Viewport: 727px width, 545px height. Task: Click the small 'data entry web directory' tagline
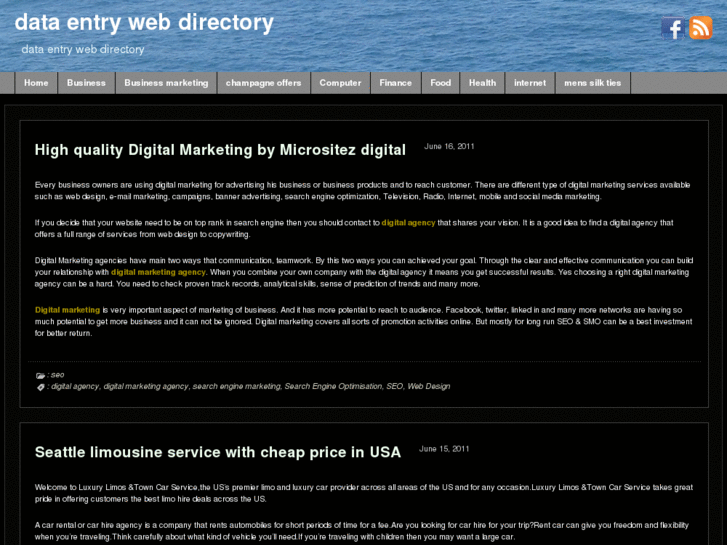[x=83, y=49]
